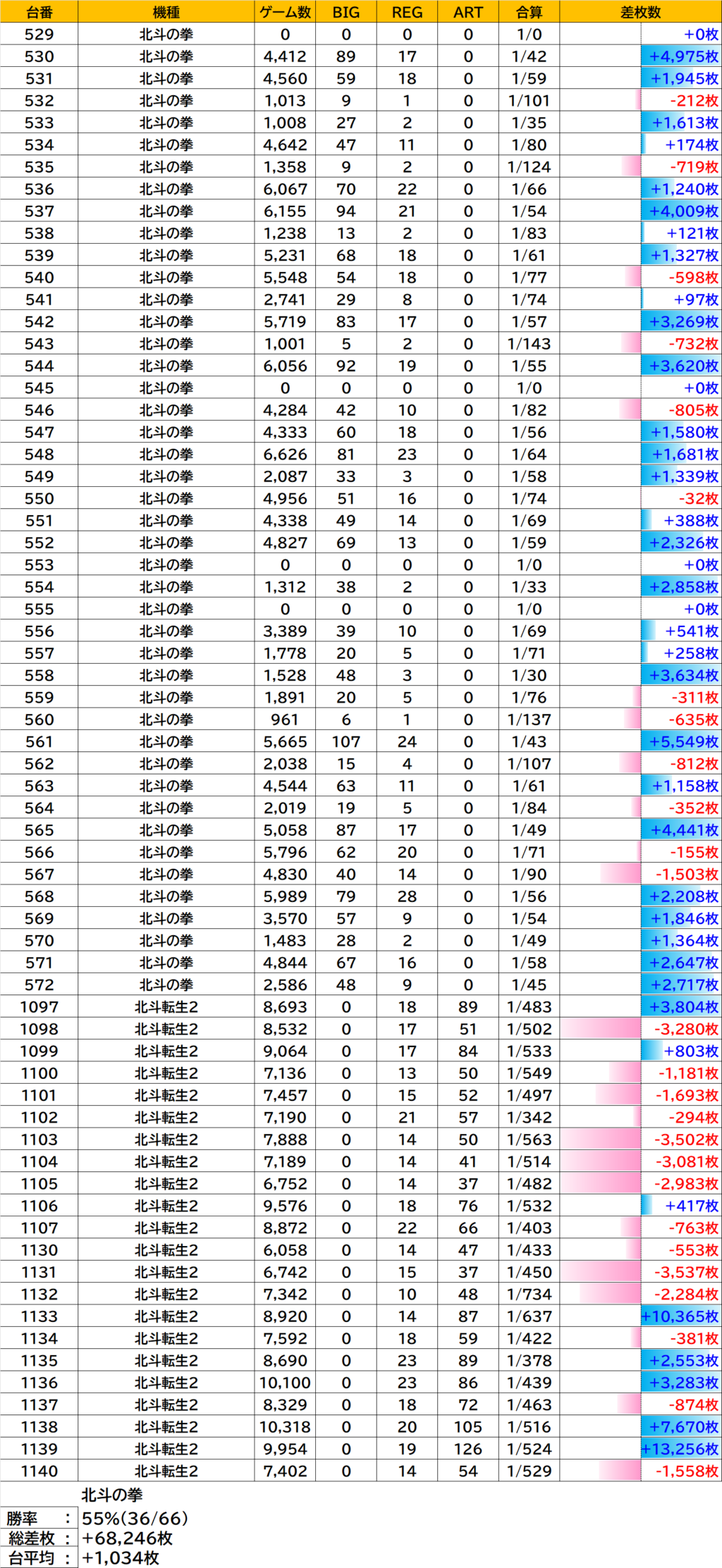Screen dimensions: 722x1568
Task: Click machine number 561 cell
Action: (39, 741)
